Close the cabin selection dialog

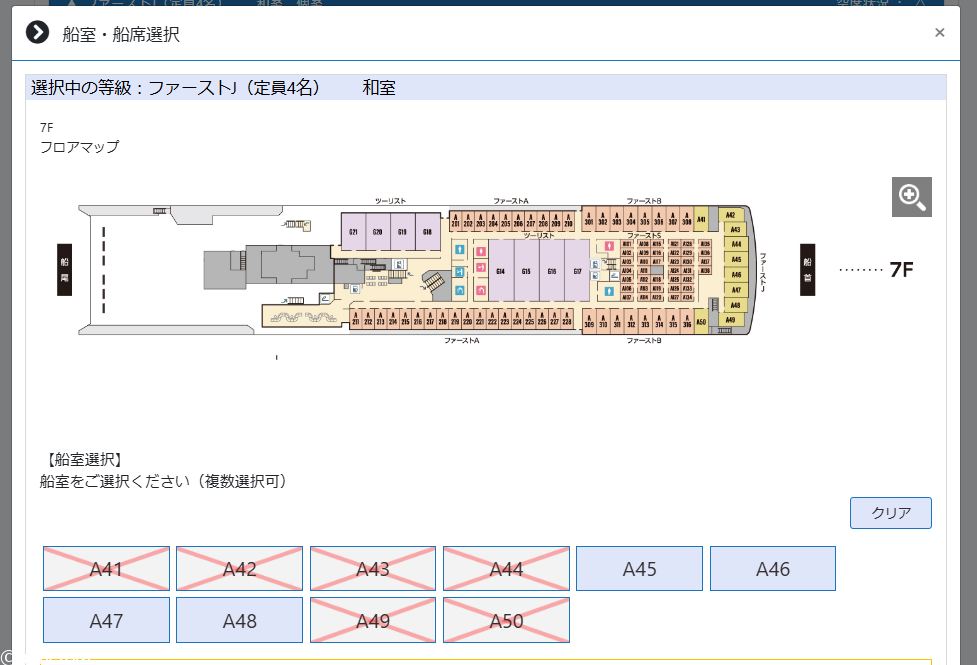939,33
